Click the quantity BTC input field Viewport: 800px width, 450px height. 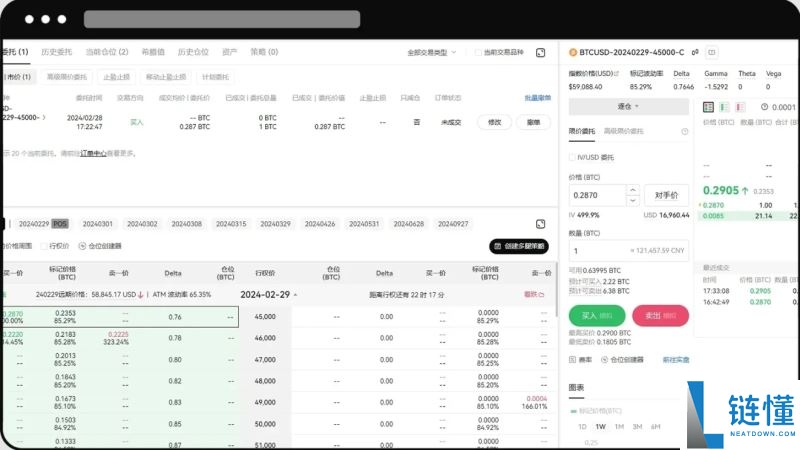point(629,251)
